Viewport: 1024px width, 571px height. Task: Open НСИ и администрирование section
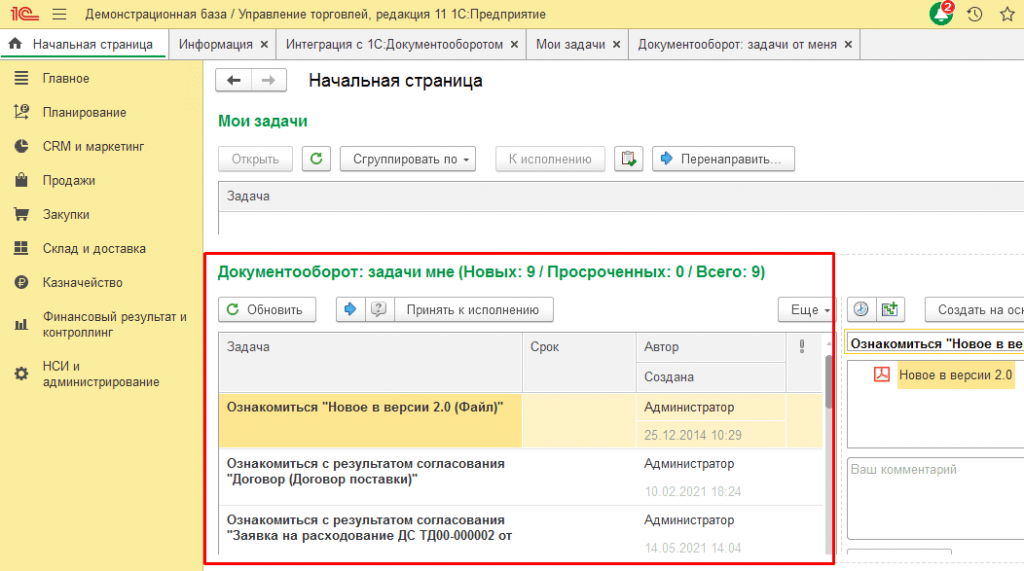[x=101, y=374]
